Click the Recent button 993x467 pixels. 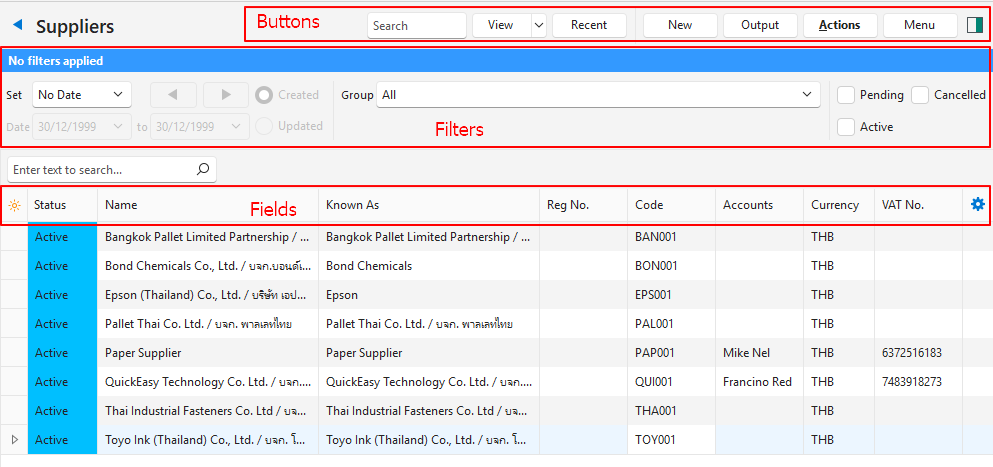(589, 25)
